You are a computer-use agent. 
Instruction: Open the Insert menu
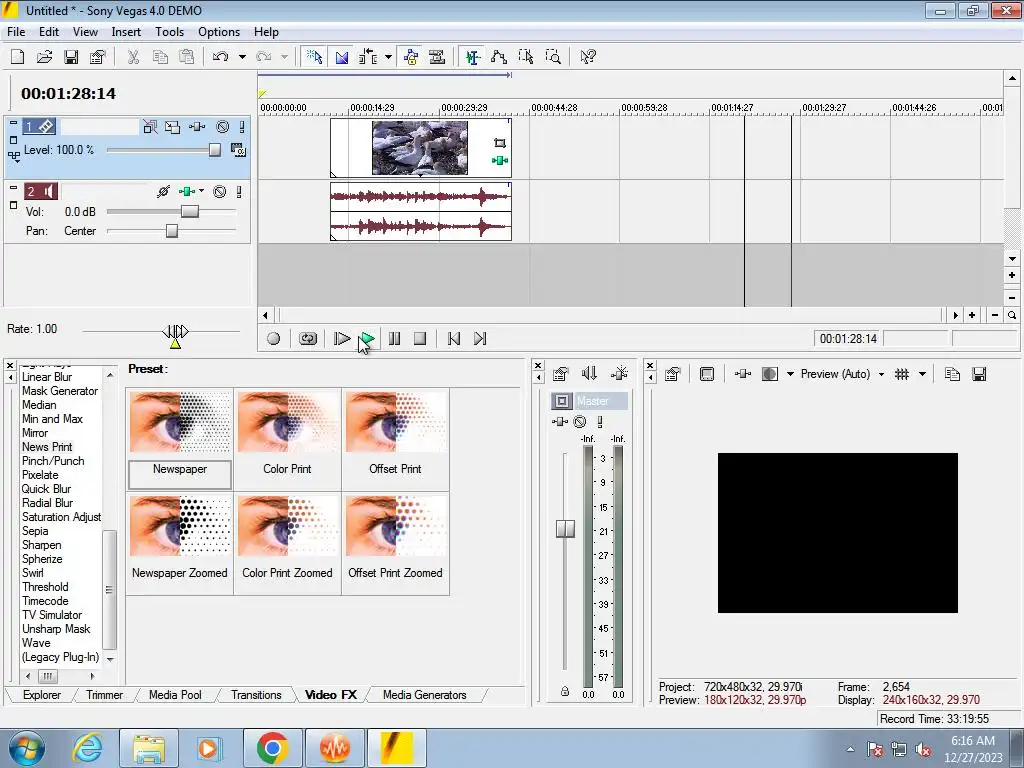coord(126,32)
